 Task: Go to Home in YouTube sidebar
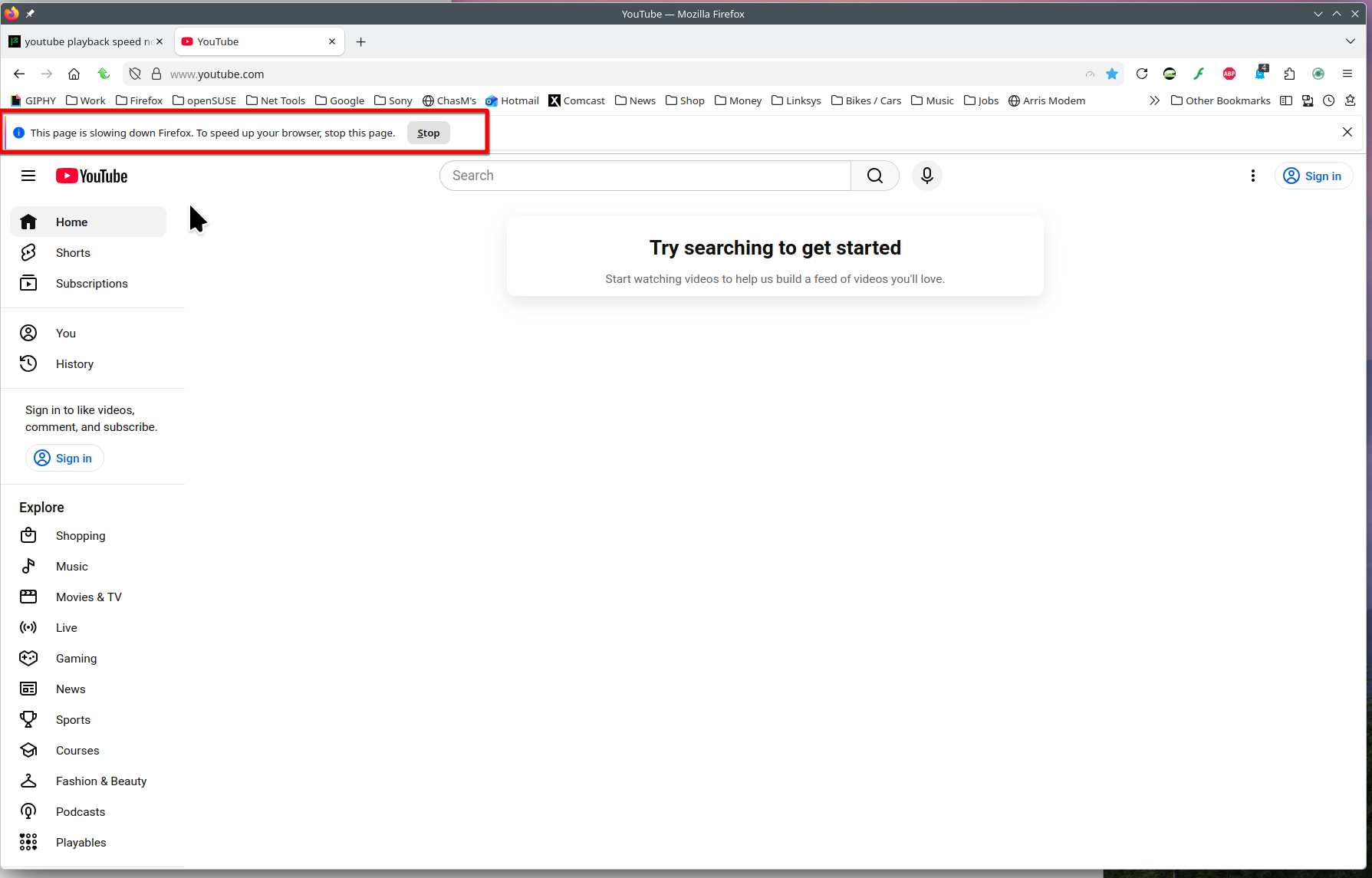tap(88, 222)
